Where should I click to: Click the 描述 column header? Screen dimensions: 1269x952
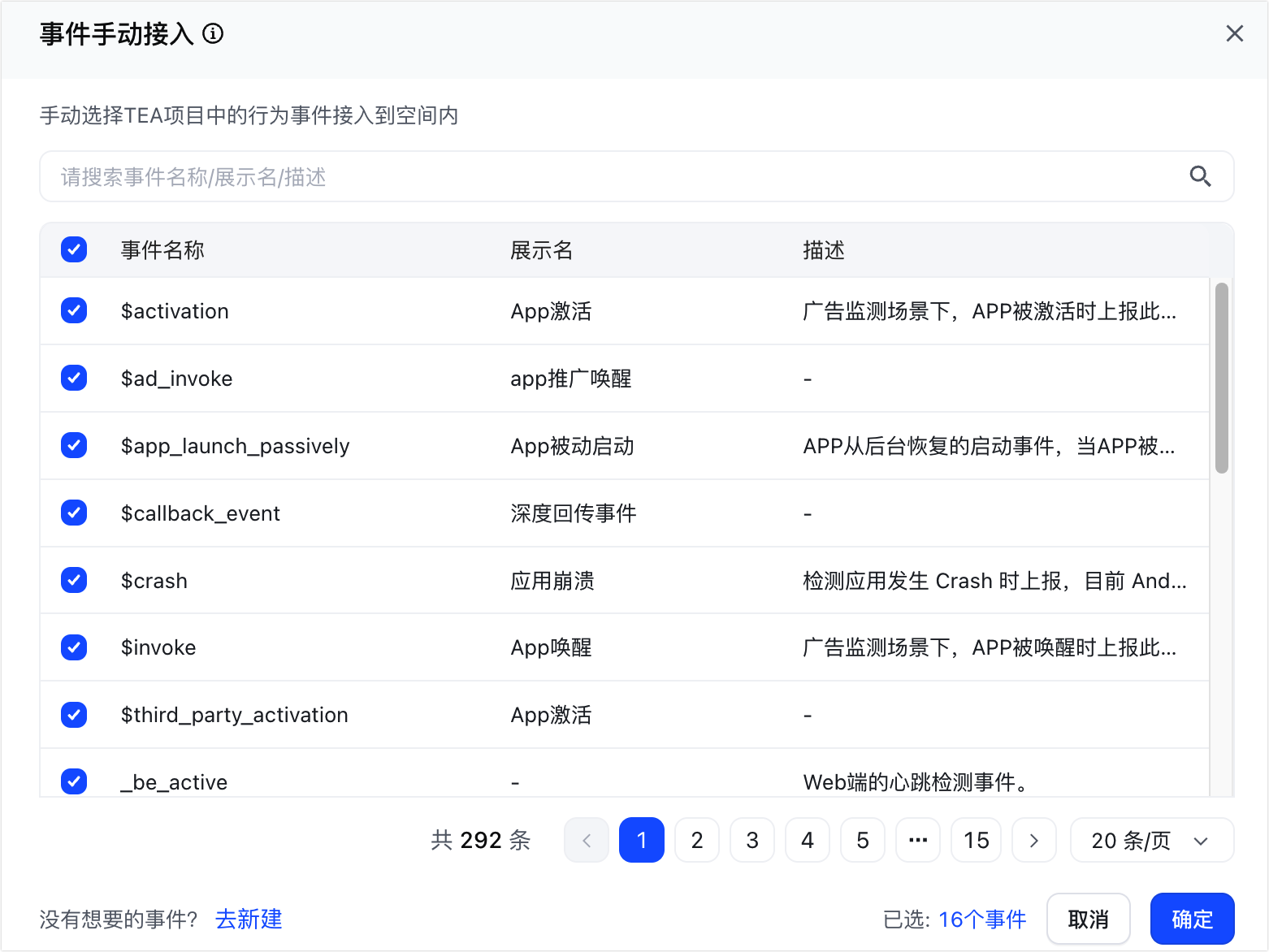coord(824,250)
